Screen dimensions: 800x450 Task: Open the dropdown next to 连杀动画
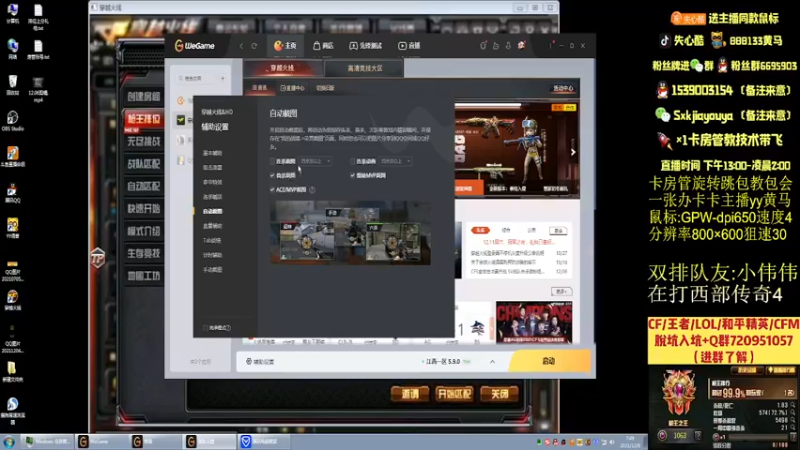[x=395, y=161]
